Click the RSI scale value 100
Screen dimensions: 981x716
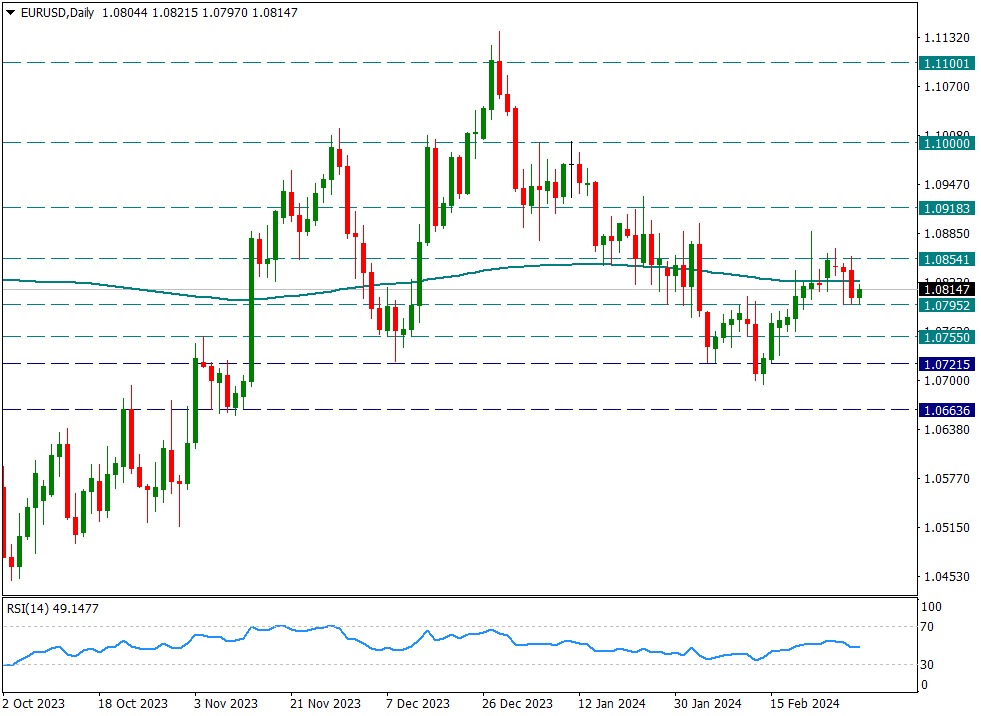(x=931, y=606)
